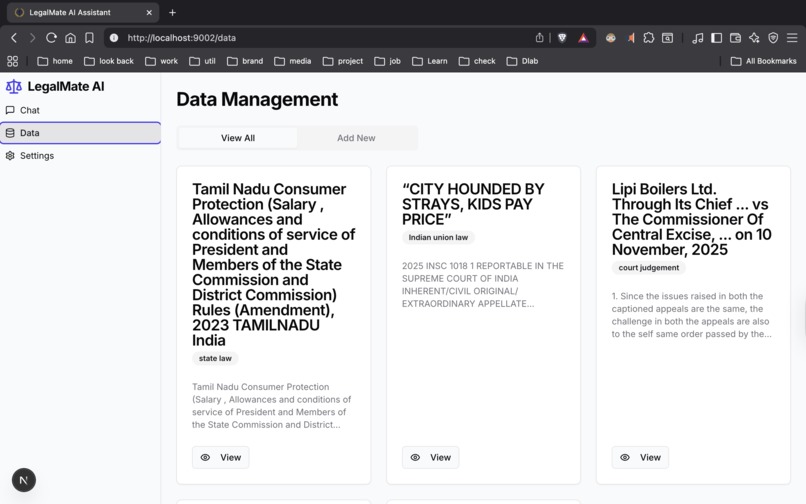Click the media music note icon
This screenshot has width=806, height=504.
698,38
